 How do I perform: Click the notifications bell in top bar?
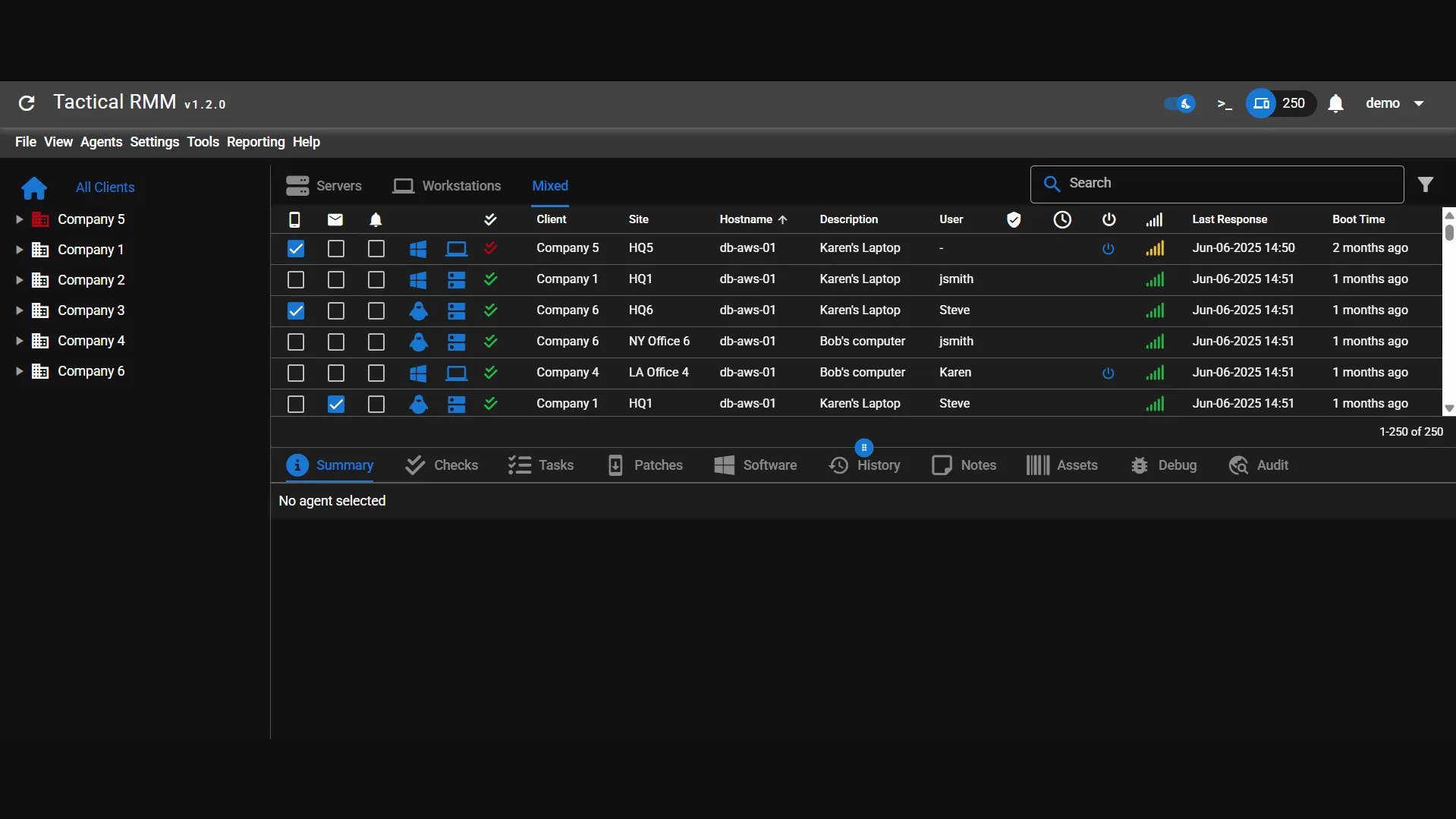tap(1335, 104)
